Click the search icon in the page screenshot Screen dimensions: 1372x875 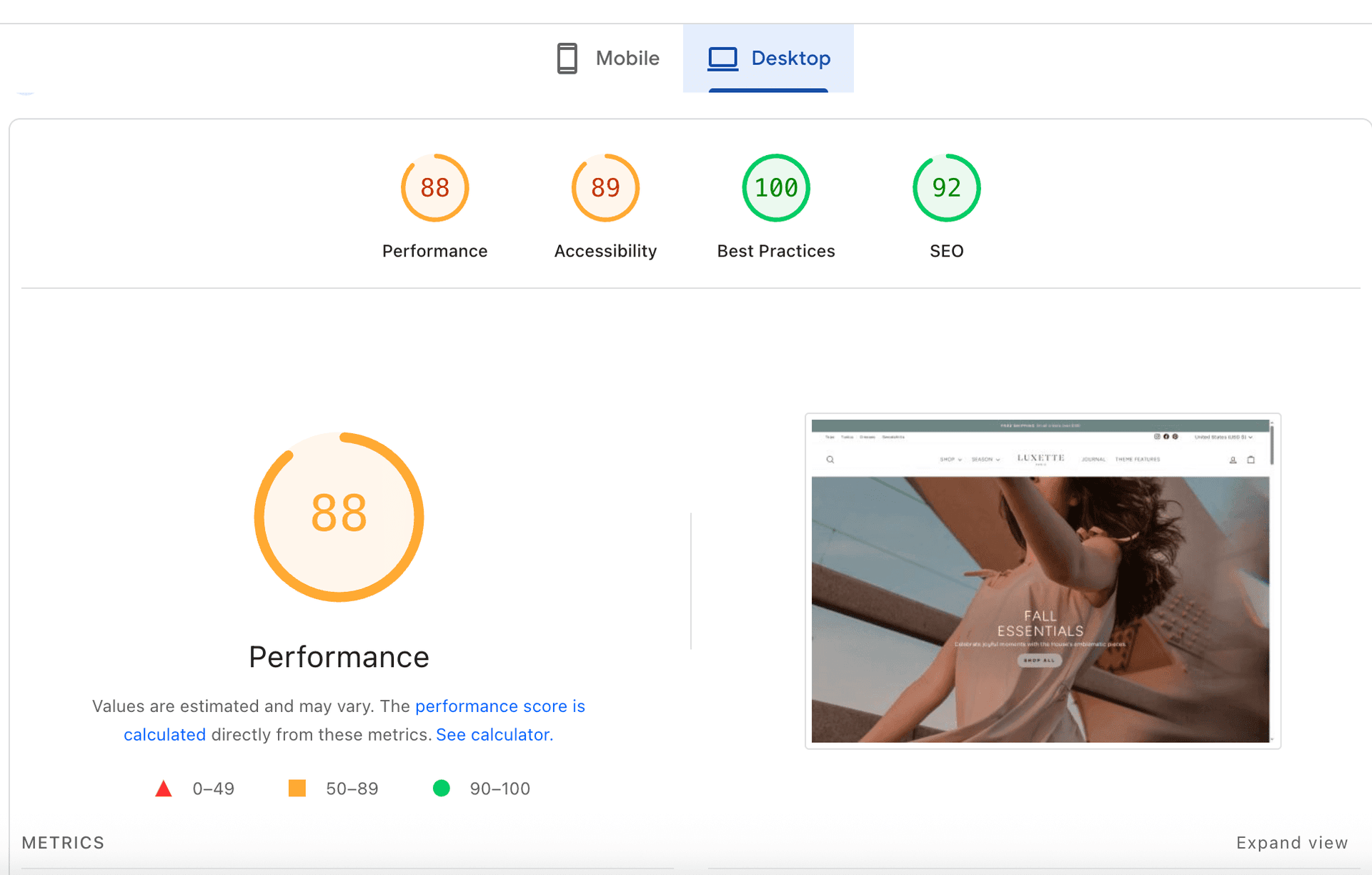(x=830, y=460)
